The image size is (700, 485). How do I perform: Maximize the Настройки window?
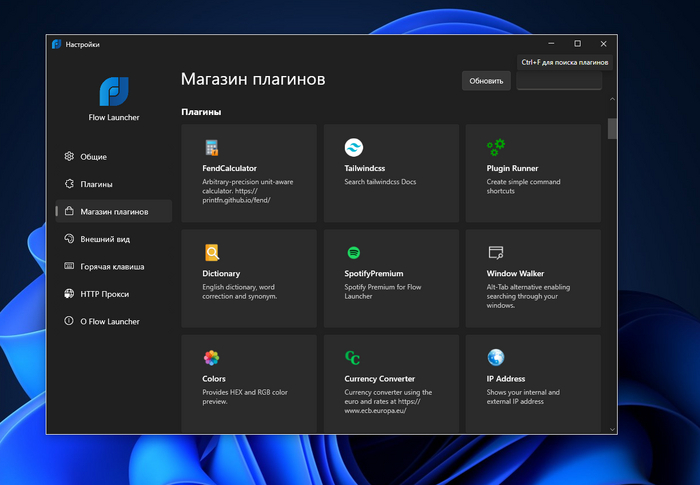(x=577, y=44)
